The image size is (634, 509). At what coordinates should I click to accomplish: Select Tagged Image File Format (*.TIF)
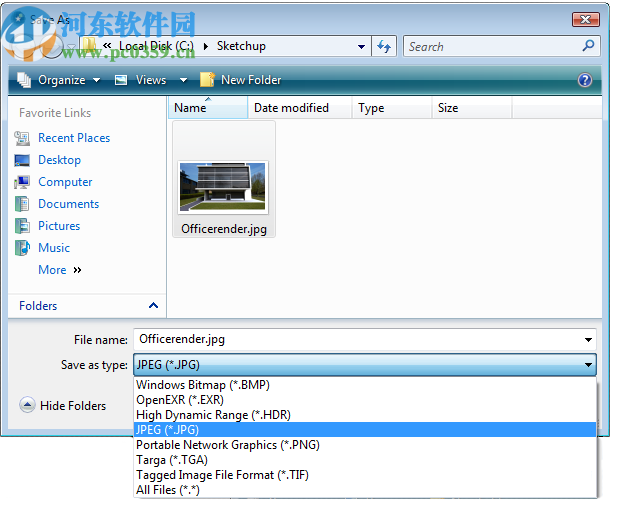point(365,475)
